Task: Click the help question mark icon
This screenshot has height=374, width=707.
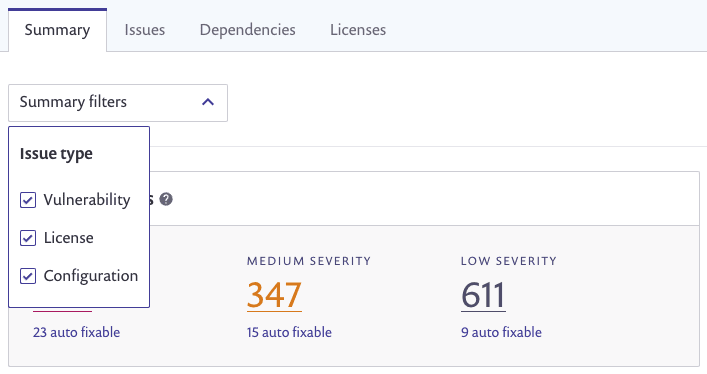Action: [166, 199]
